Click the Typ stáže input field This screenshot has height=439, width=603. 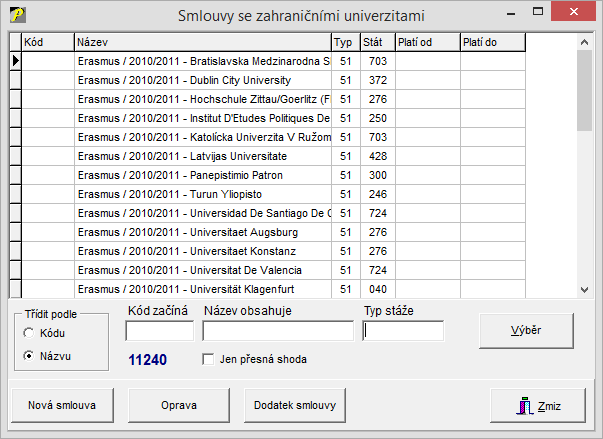[x=403, y=331]
